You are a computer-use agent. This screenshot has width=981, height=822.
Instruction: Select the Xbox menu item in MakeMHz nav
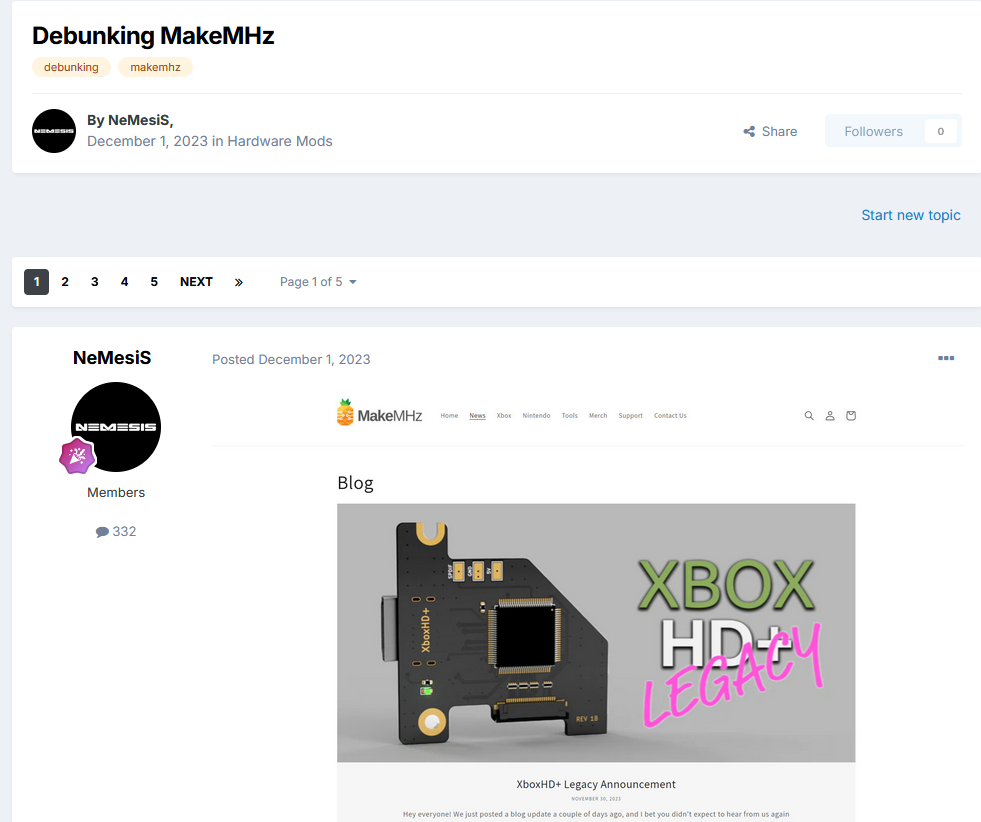click(x=504, y=415)
